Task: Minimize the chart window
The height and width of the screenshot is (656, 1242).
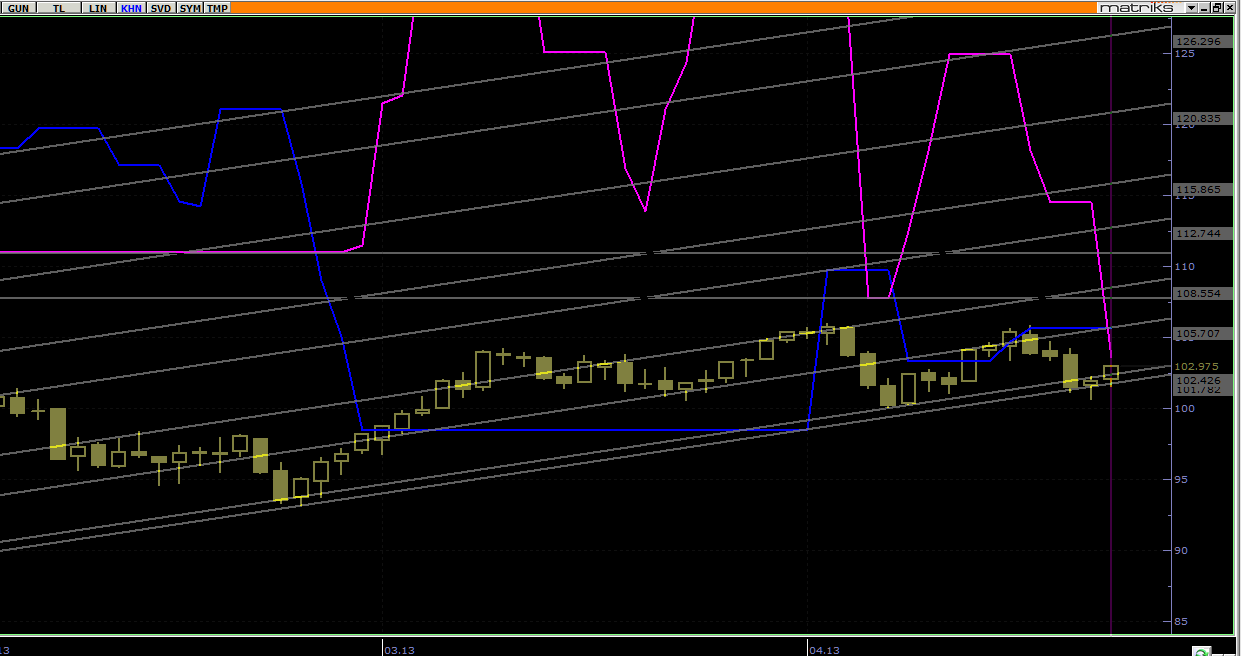Action: 1204,7
